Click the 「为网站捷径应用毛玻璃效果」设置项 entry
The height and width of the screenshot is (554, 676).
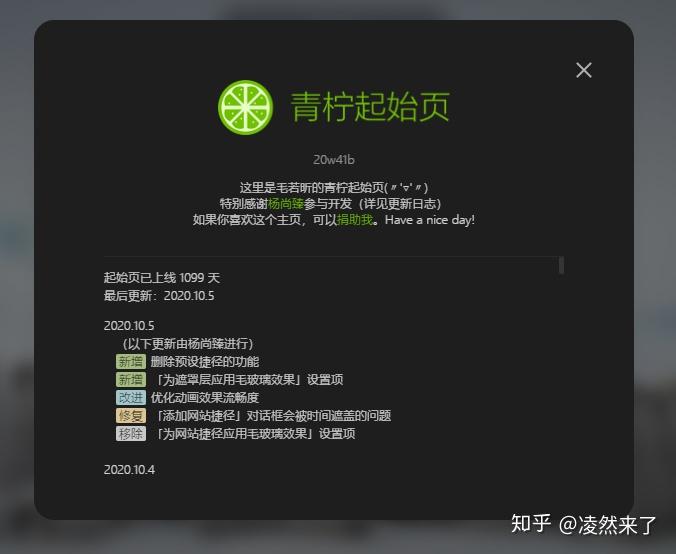point(255,434)
